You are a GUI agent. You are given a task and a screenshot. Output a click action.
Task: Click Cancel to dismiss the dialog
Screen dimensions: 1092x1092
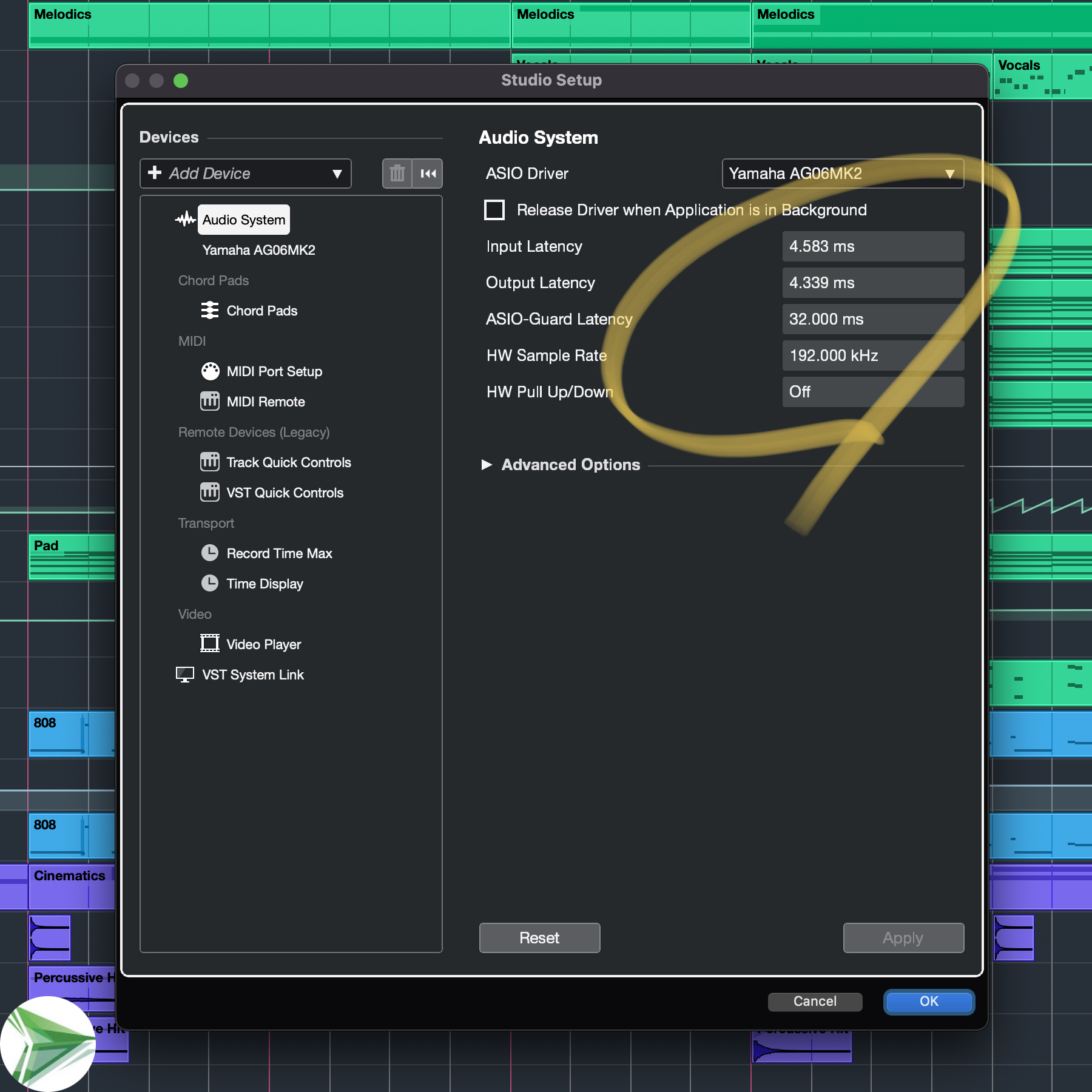(815, 1002)
